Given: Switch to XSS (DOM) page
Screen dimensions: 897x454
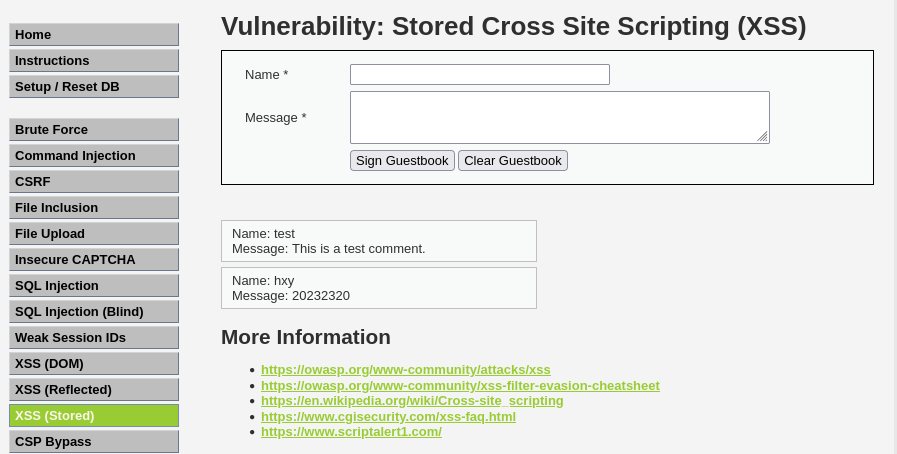Looking at the screenshot, I should coord(94,364).
